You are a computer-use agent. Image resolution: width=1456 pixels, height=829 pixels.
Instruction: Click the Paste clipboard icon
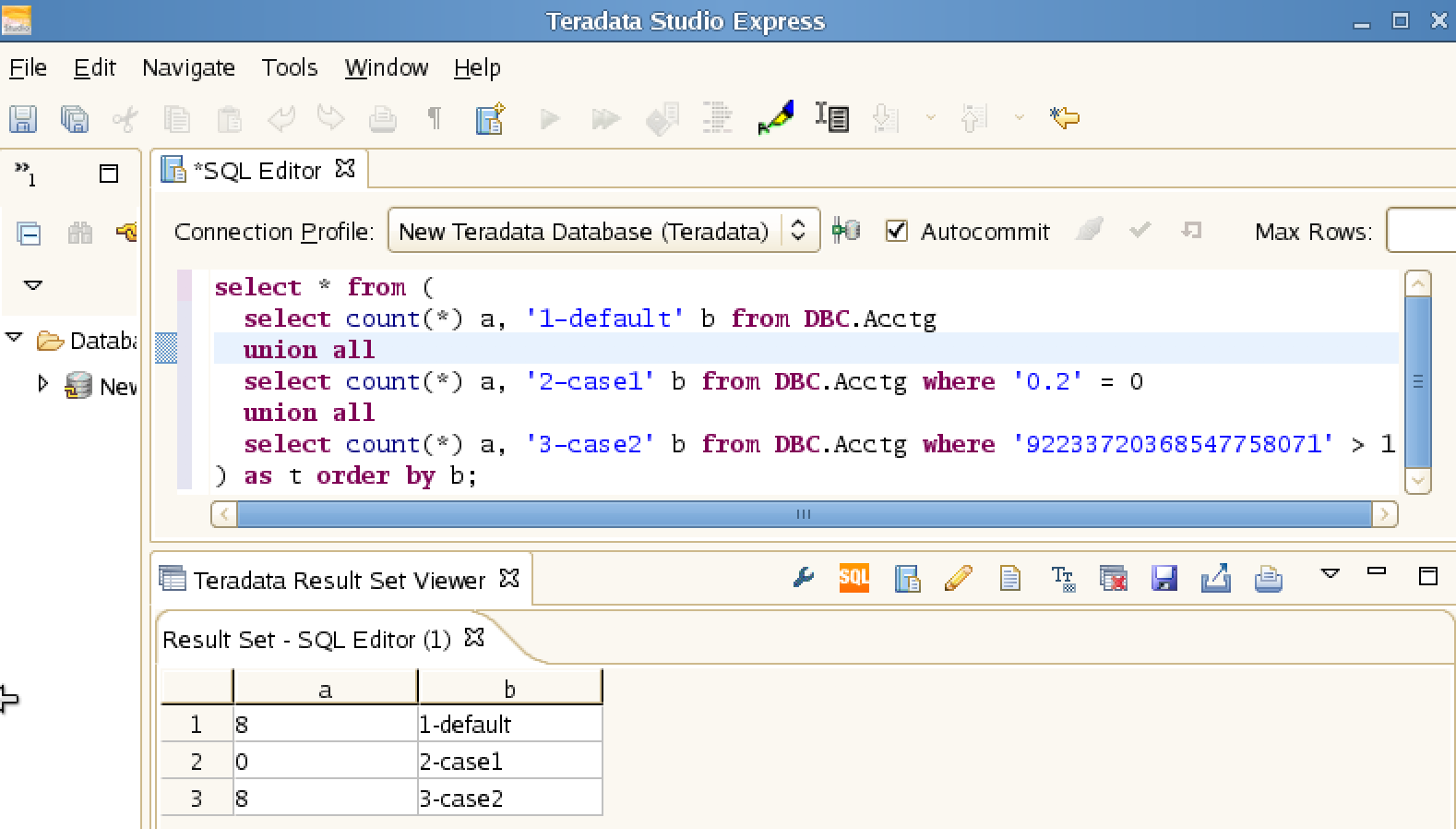pos(229,119)
